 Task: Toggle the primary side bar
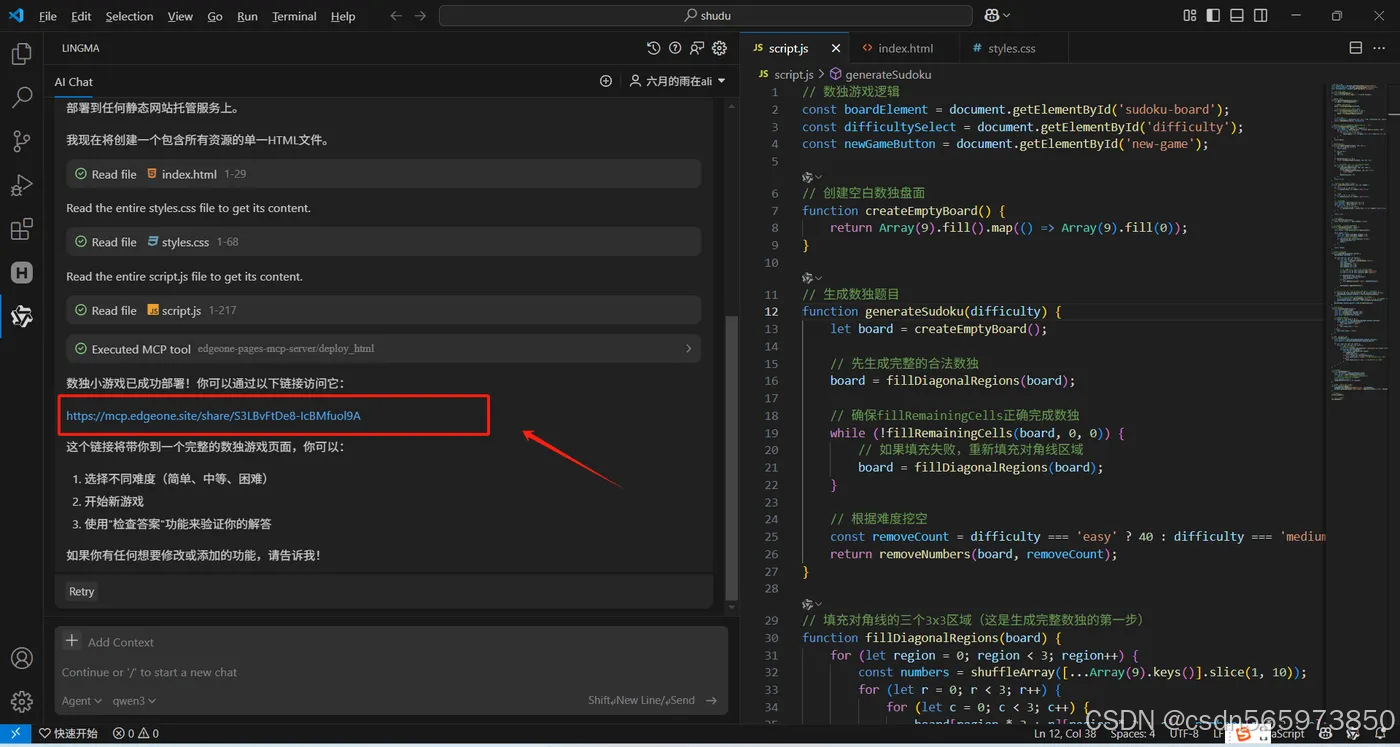(1213, 16)
